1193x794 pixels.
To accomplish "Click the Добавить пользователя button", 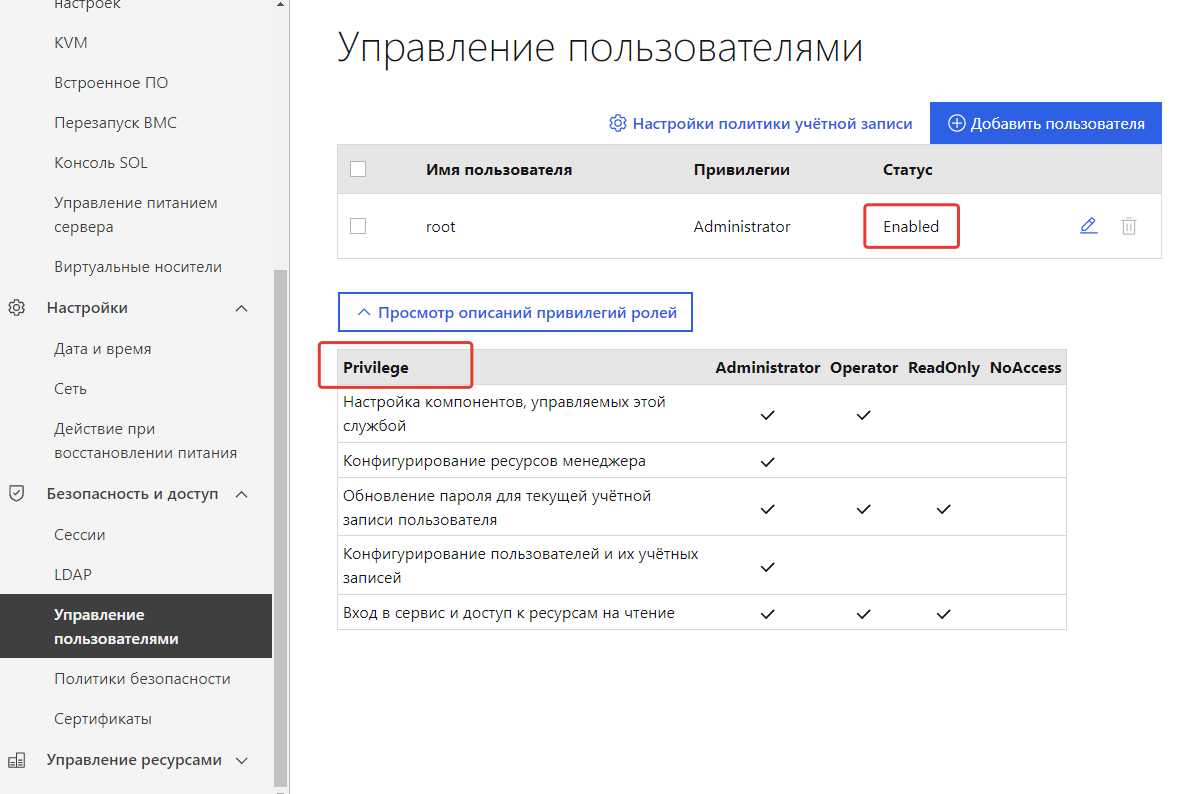I will coord(1045,122).
